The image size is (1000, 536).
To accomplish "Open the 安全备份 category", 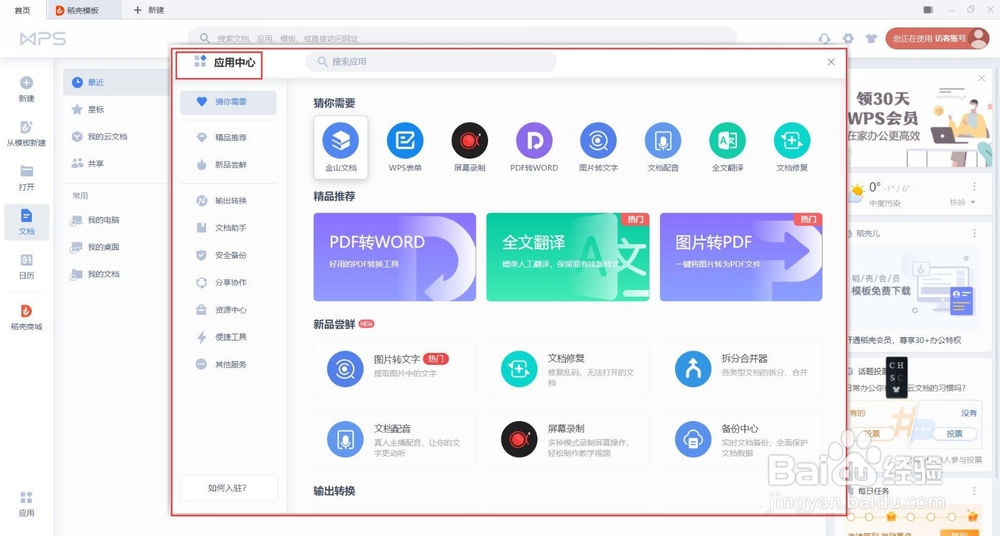I will 228,255.
